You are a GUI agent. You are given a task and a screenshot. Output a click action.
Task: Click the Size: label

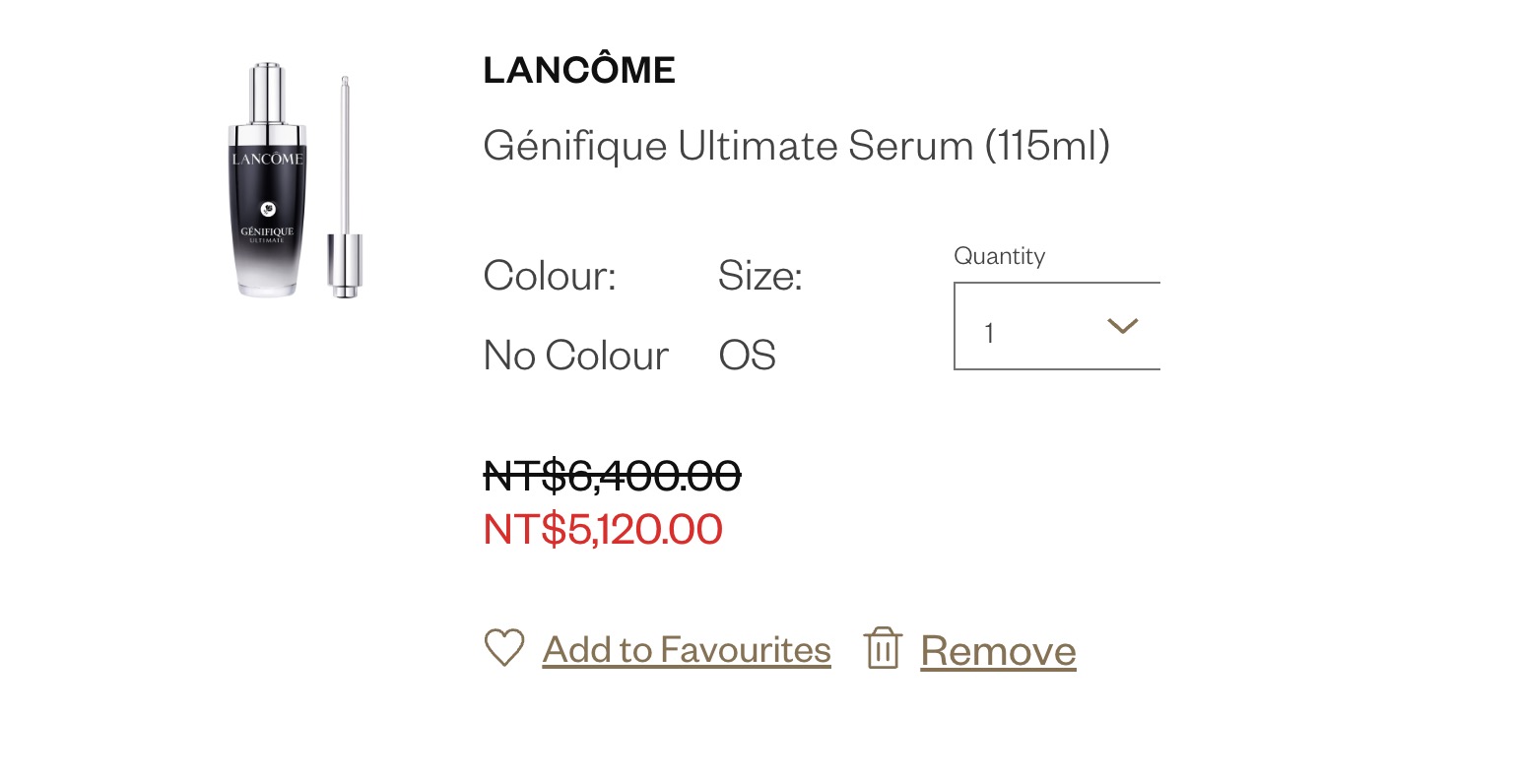point(759,276)
